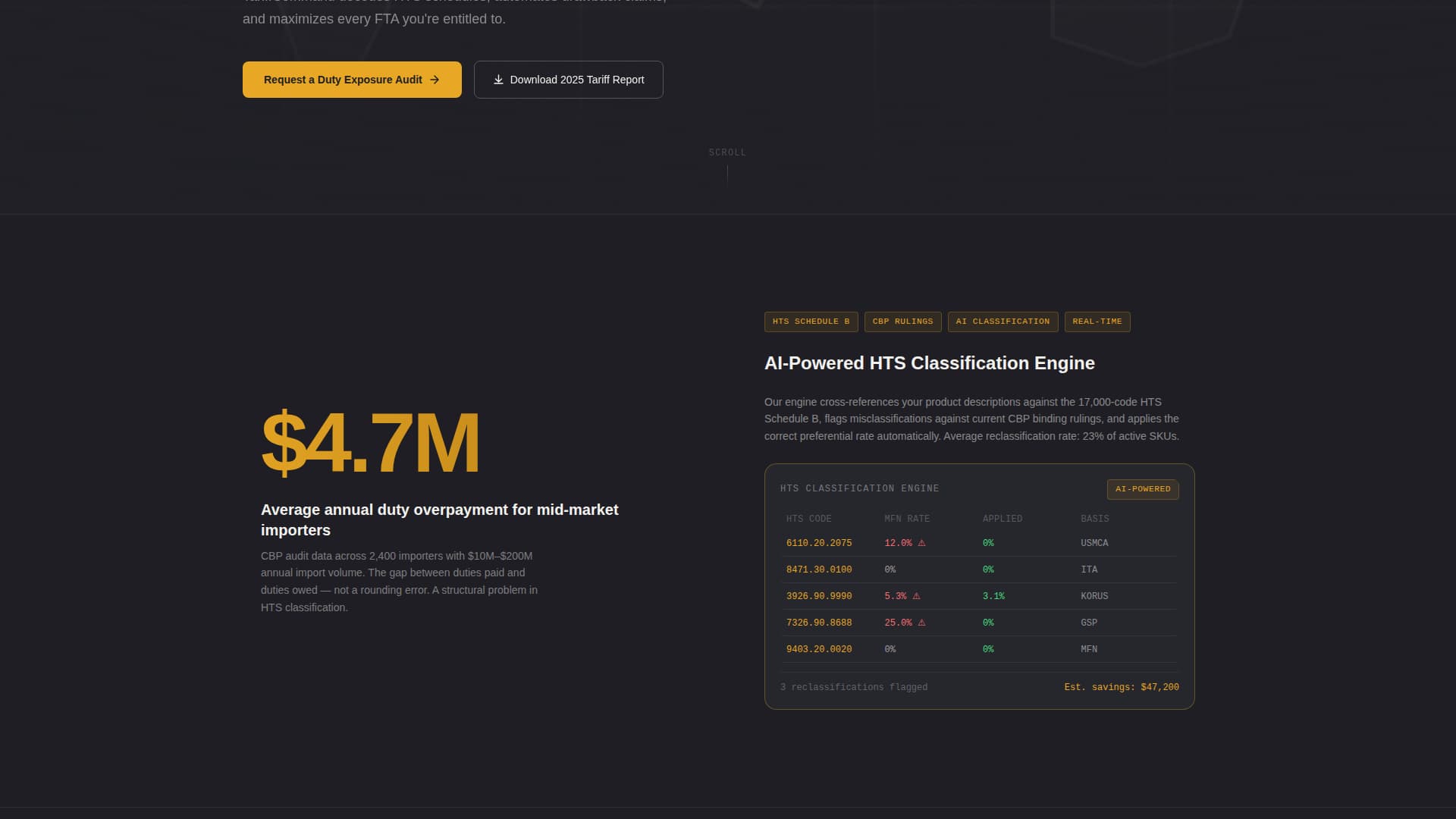Click the MFN RATE column header

click(x=907, y=519)
